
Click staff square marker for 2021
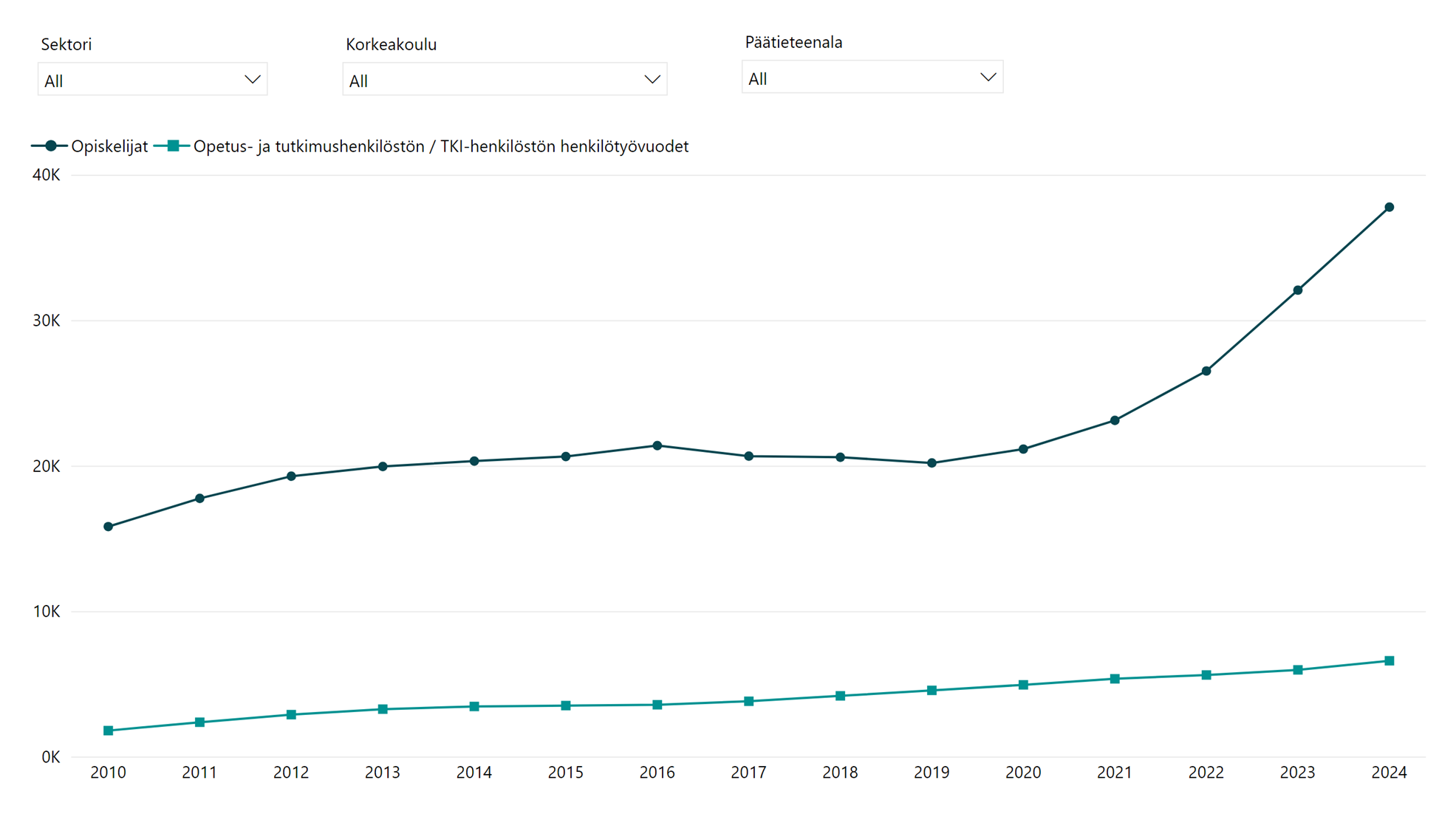[1115, 679]
